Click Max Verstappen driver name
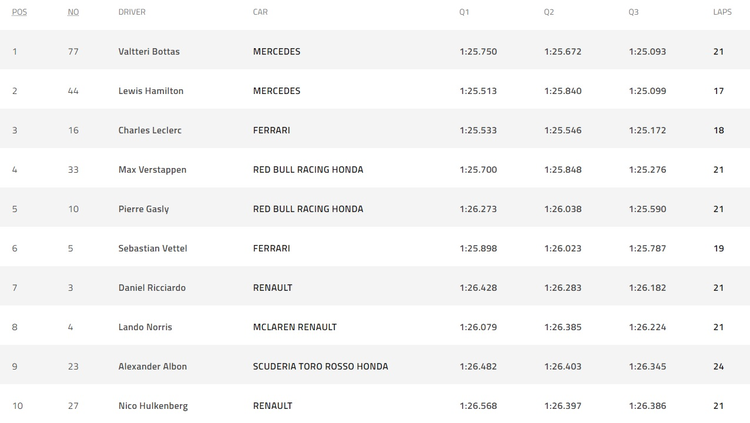This screenshot has height=423, width=750. point(152,170)
